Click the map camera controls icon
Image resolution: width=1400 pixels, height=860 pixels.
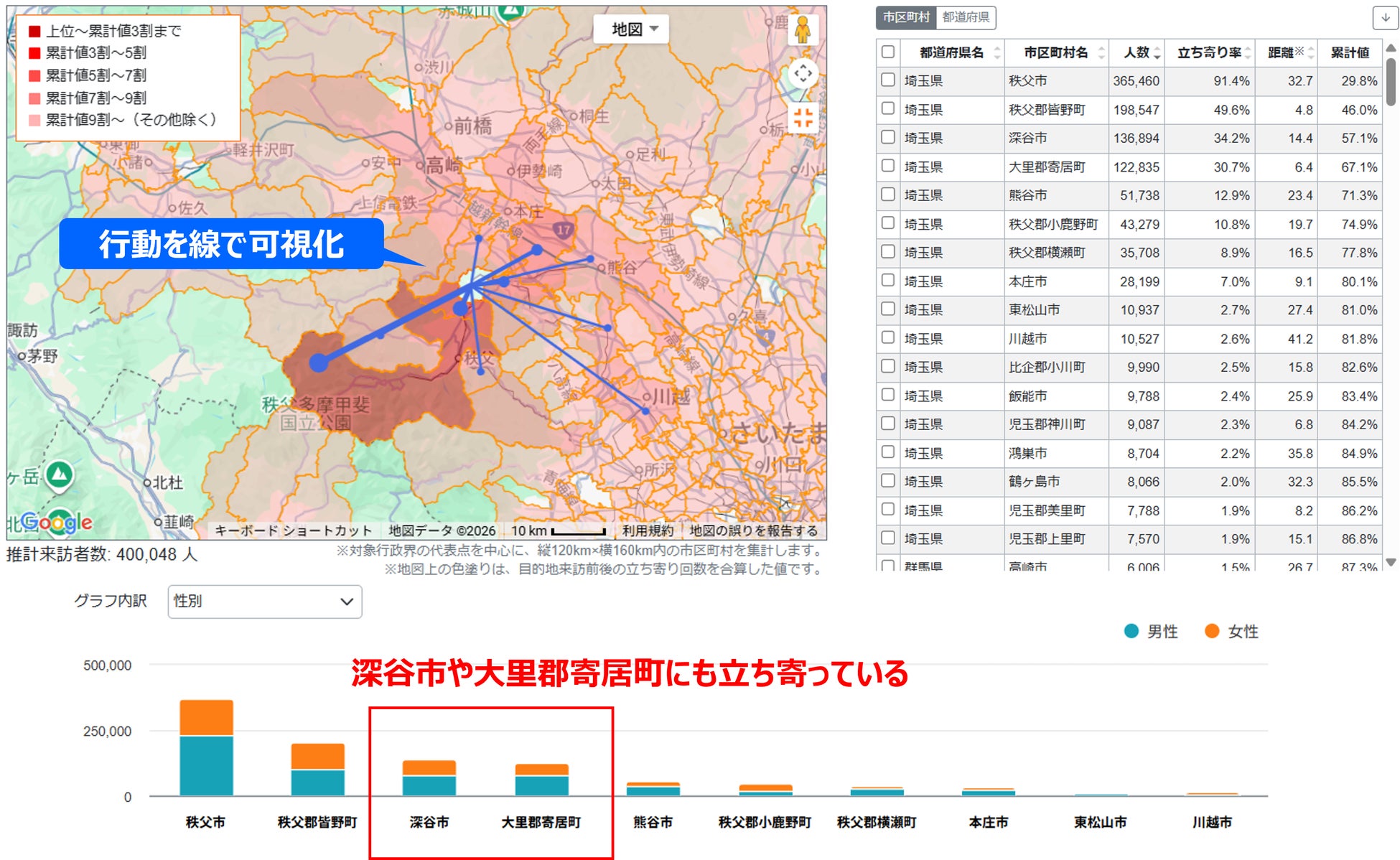[x=803, y=73]
